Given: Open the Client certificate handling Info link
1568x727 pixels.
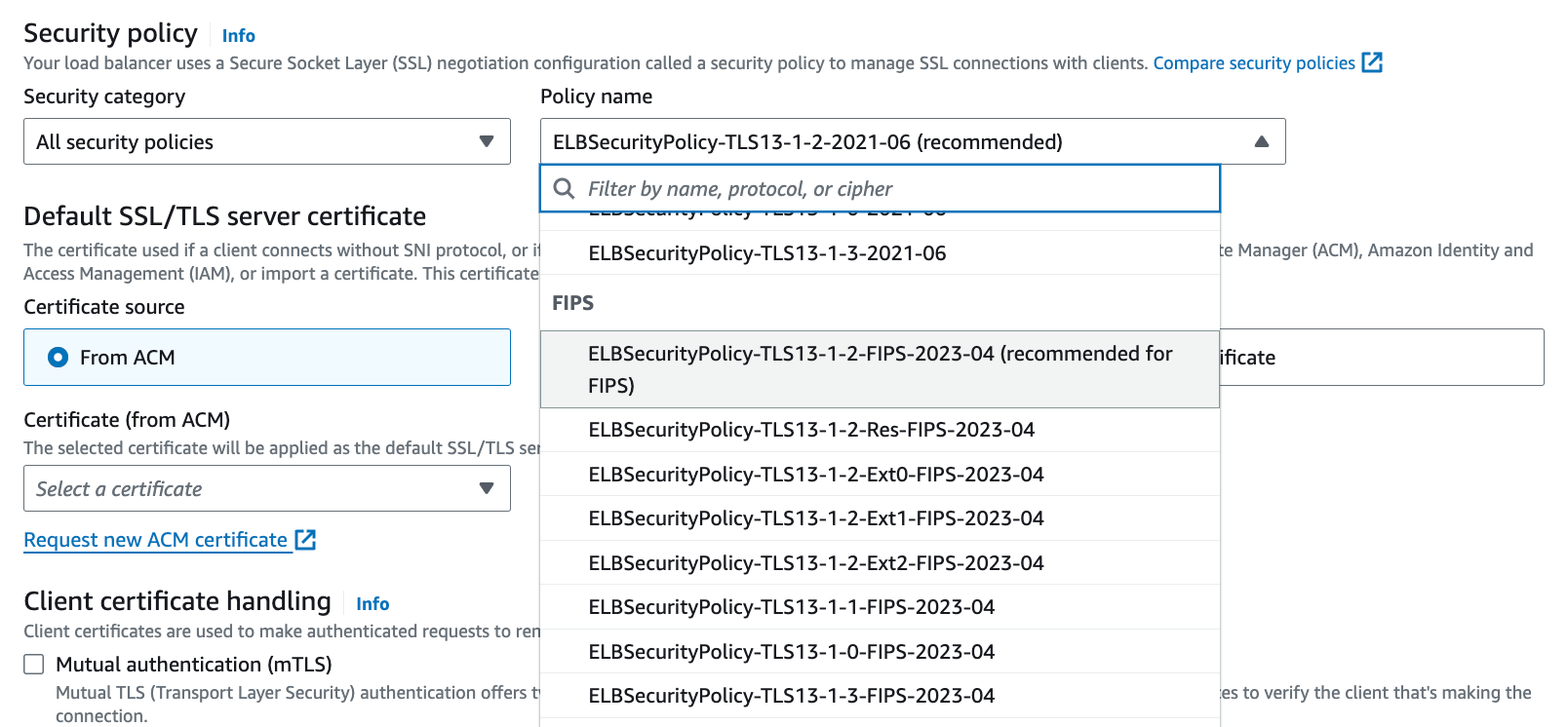Looking at the screenshot, I should 372,604.
